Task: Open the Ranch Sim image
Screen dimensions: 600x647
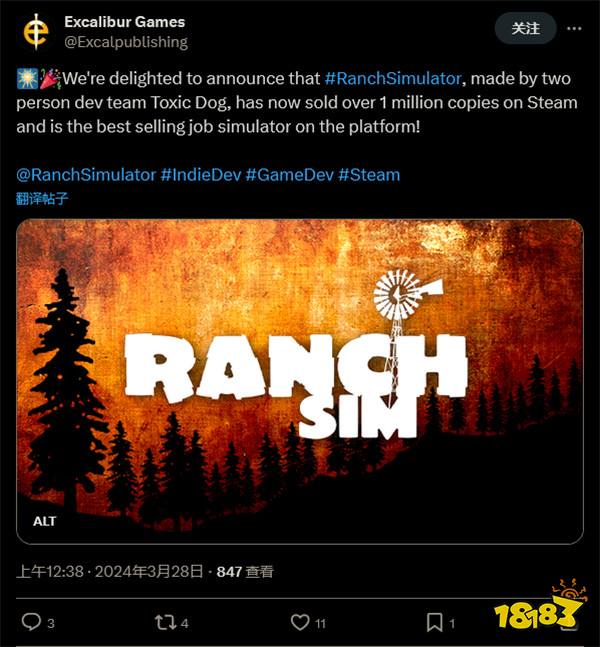Action: tap(300, 382)
